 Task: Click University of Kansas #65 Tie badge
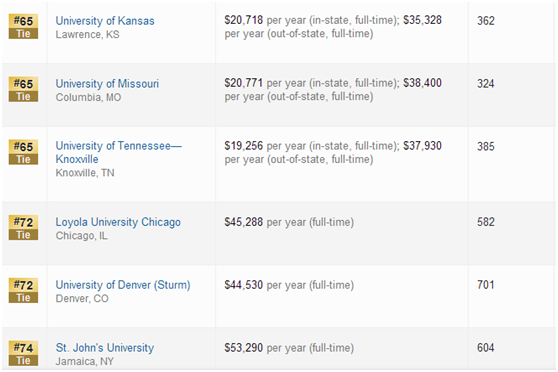(23, 27)
